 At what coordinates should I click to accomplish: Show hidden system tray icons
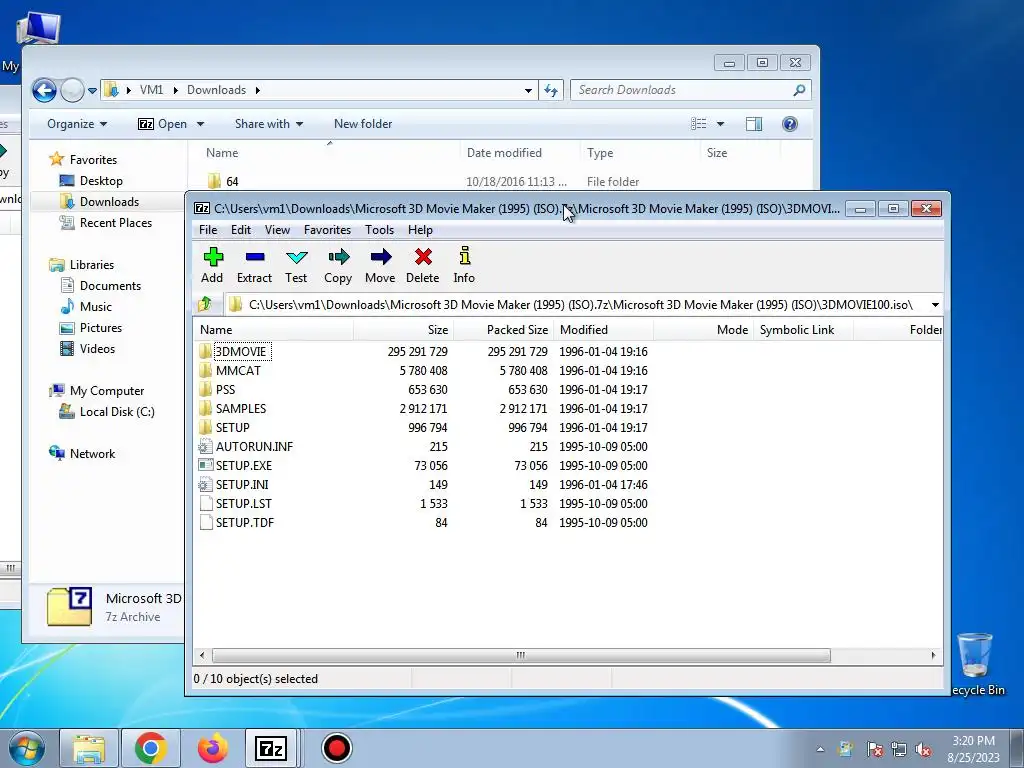820,749
